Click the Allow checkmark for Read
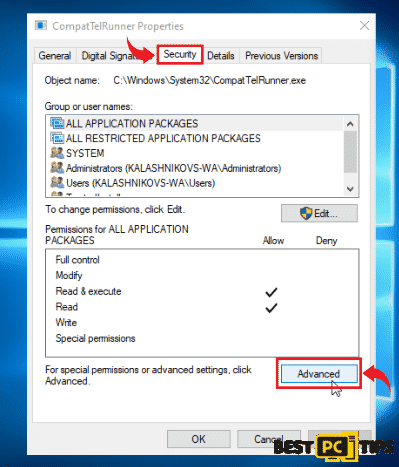The image size is (399, 467). click(271, 308)
